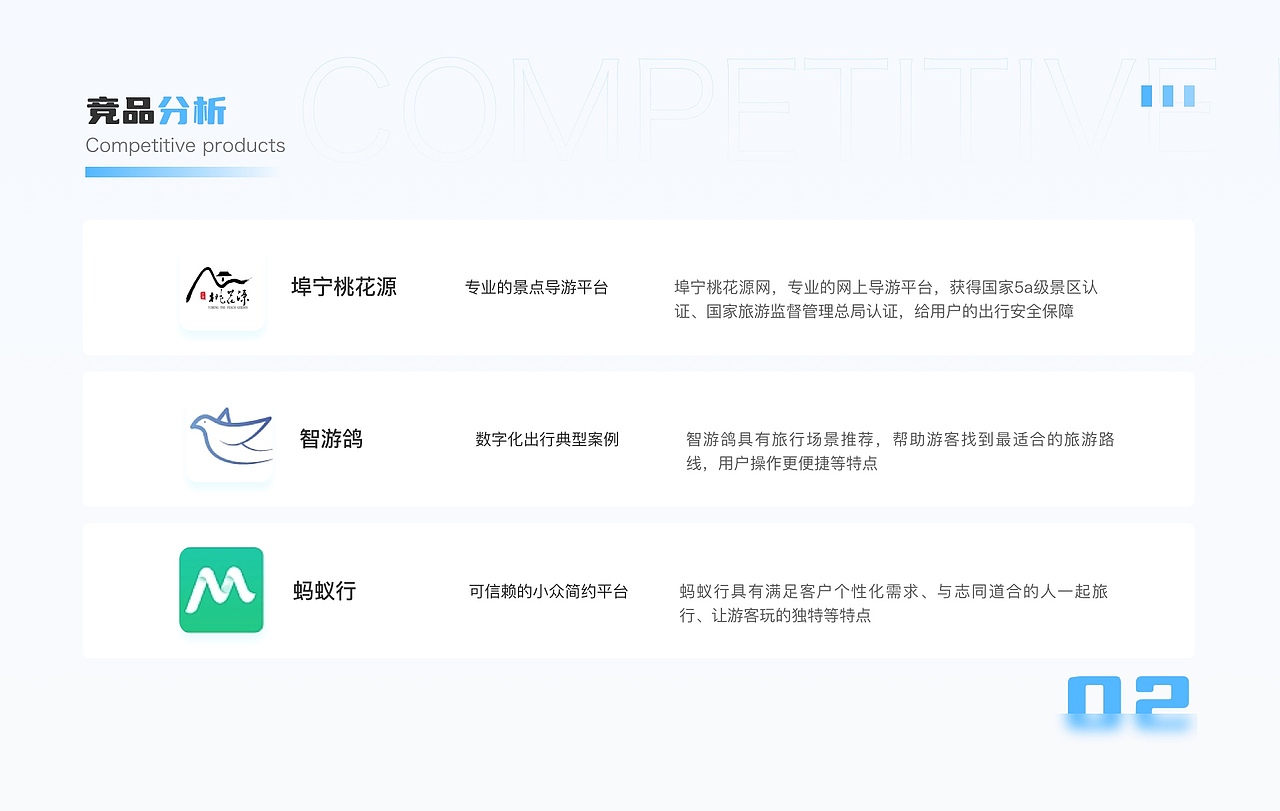Click the 蚂蚁行 description paragraph
The width and height of the screenshot is (1280, 811).
pos(895,603)
